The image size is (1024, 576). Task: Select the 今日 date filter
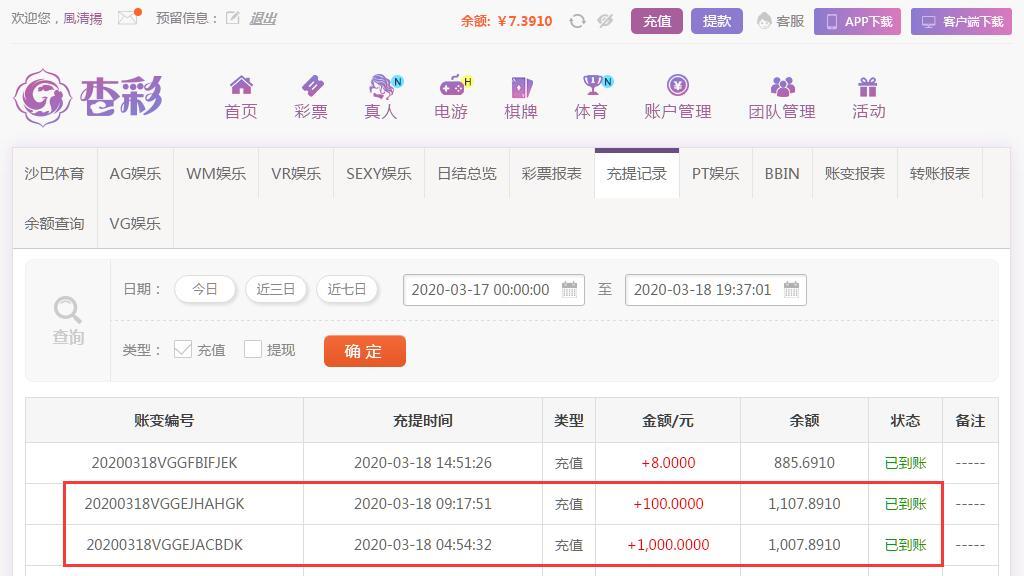(204, 289)
